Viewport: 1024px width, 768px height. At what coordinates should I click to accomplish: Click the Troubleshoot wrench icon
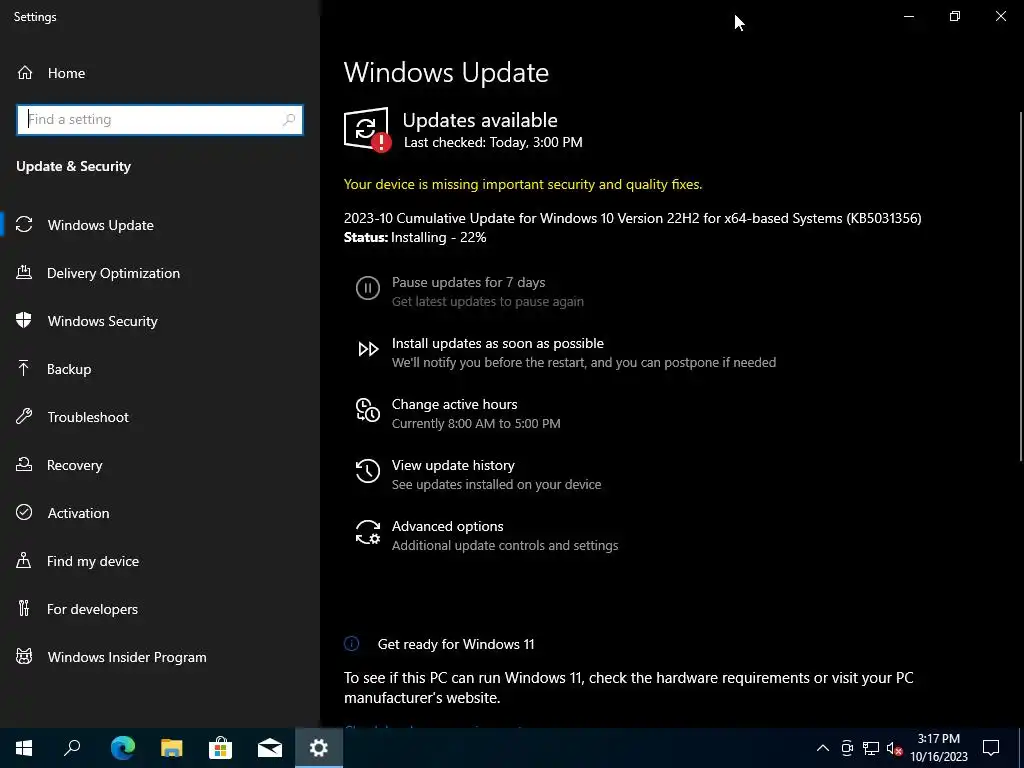point(24,417)
